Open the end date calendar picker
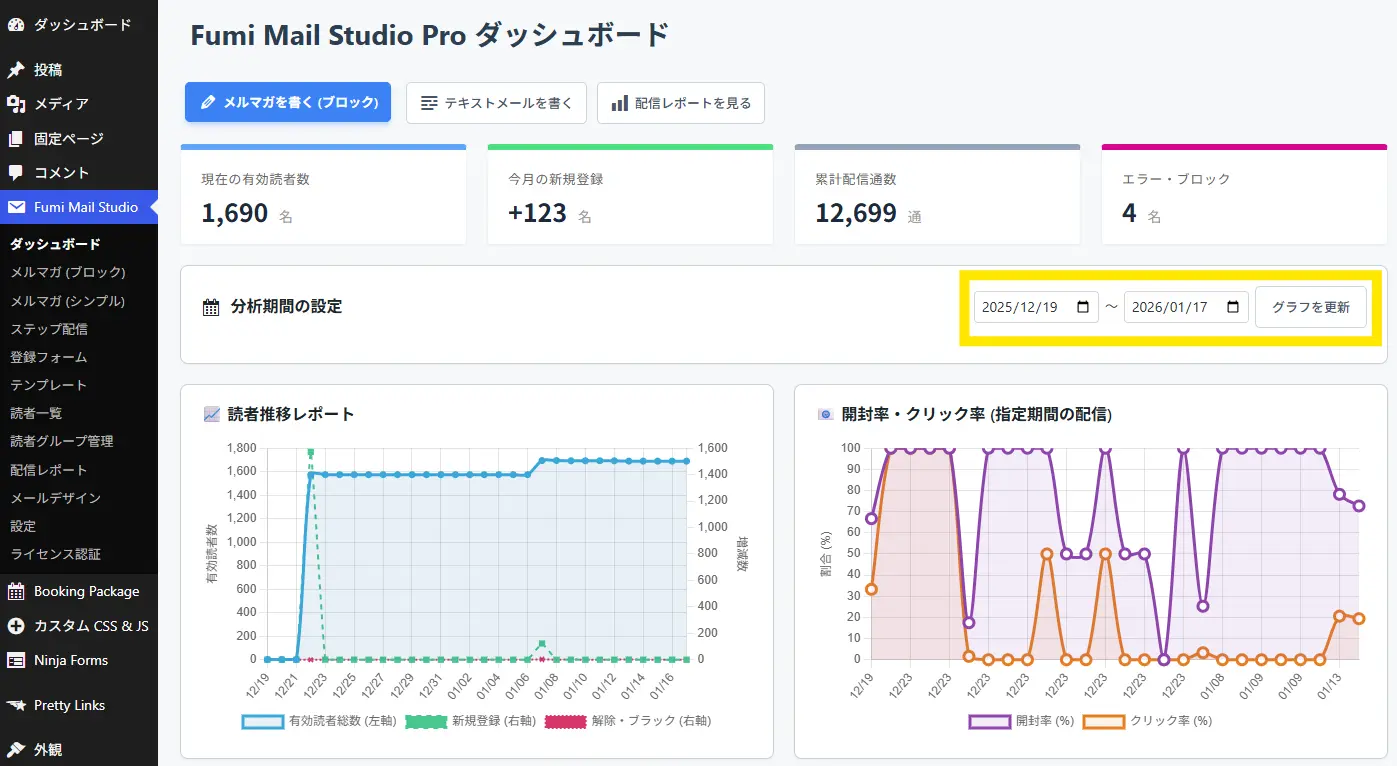The width and height of the screenshot is (1397, 766). coord(1232,308)
